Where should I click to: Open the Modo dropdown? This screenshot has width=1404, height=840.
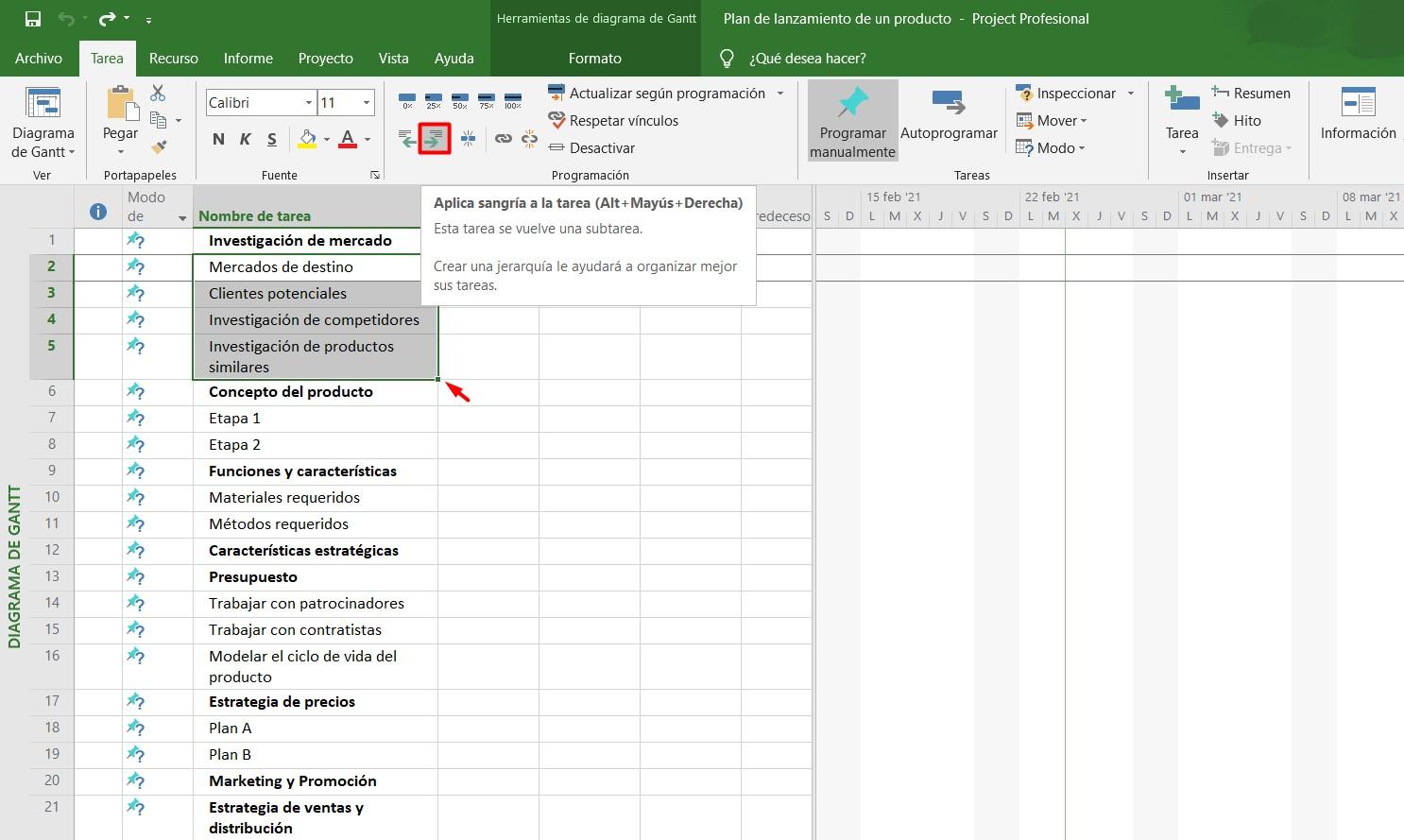(1051, 148)
